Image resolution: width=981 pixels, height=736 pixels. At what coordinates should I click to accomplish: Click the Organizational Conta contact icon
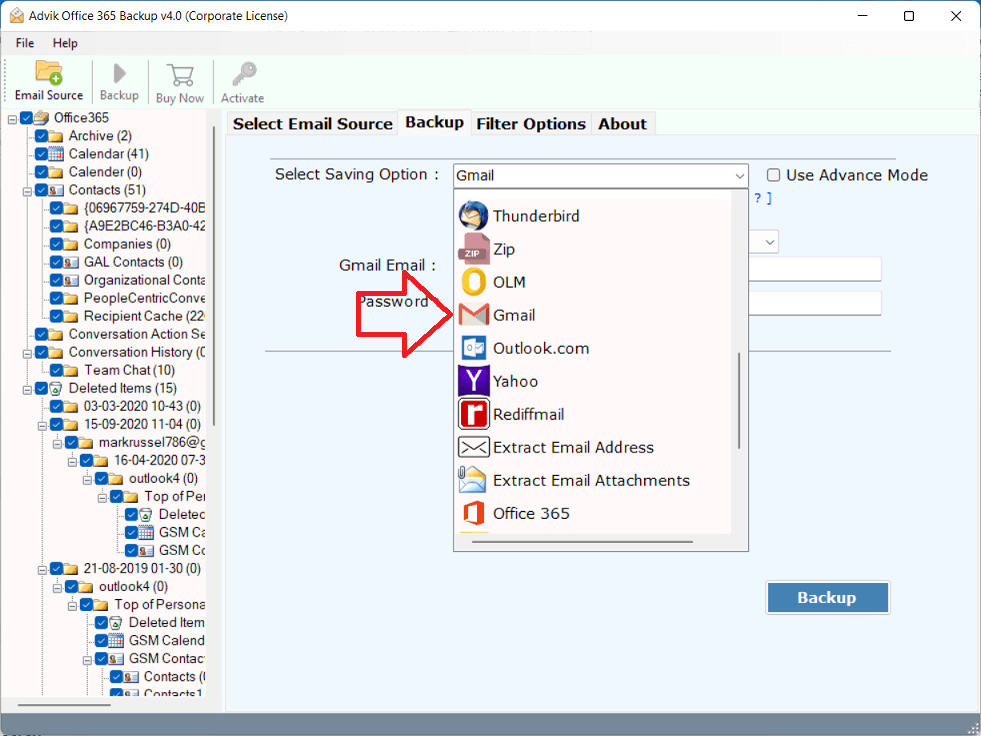pyautogui.click(x=71, y=280)
